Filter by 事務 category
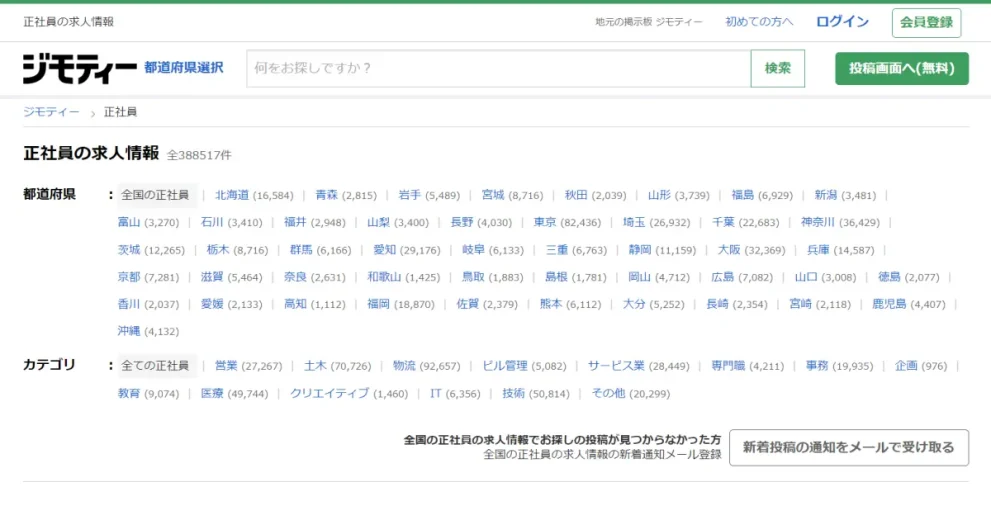This screenshot has width=991, height=520. (817, 366)
